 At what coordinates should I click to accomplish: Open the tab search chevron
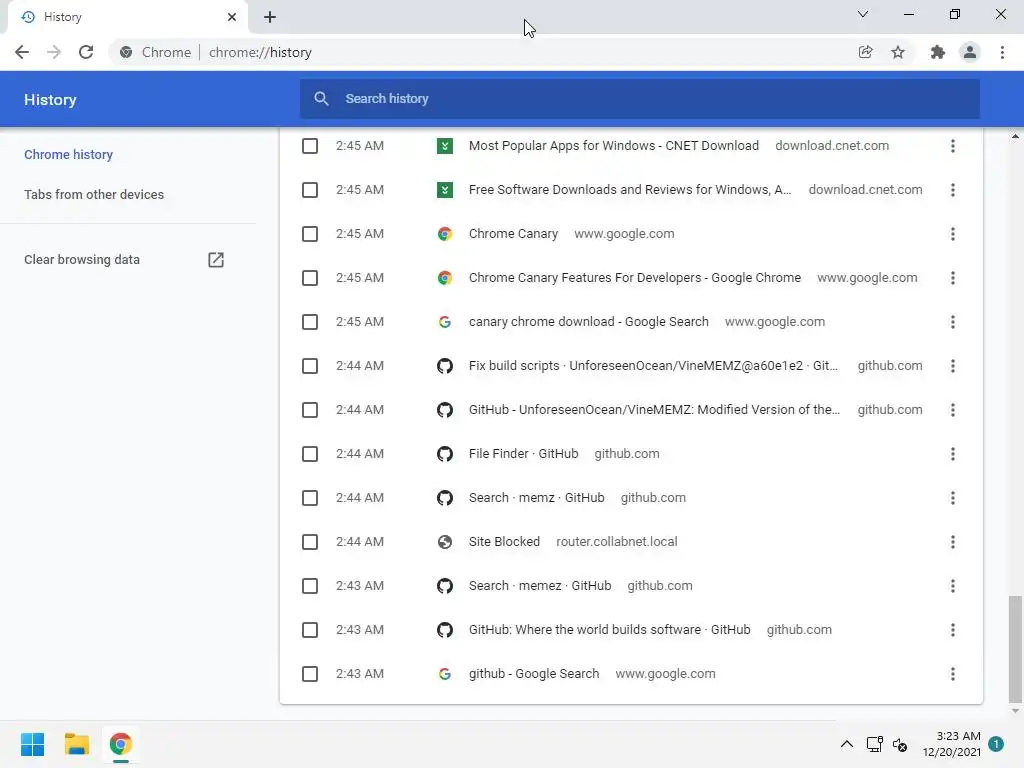pyautogui.click(x=863, y=14)
